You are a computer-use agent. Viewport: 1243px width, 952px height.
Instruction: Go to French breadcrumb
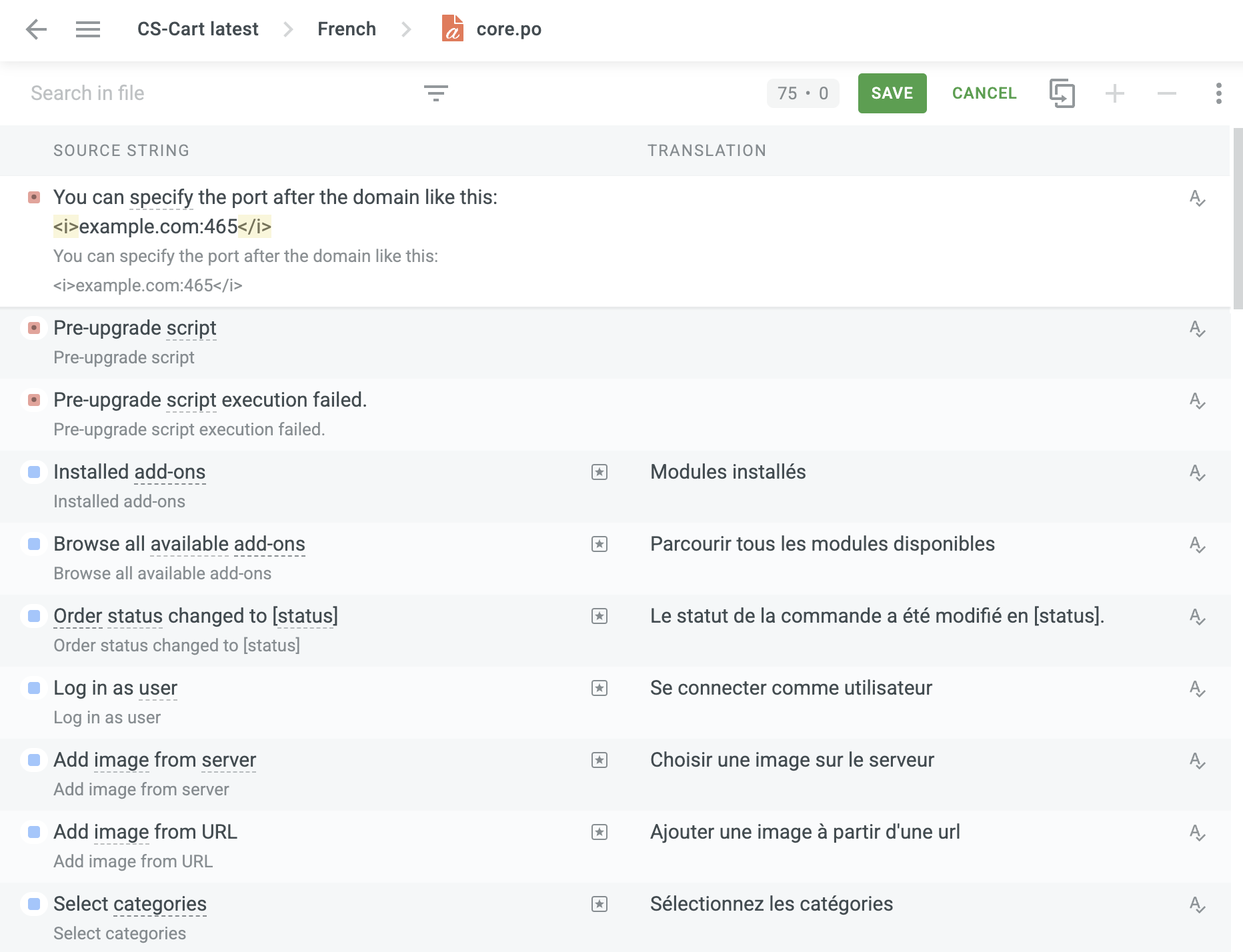click(x=346, y=29)
